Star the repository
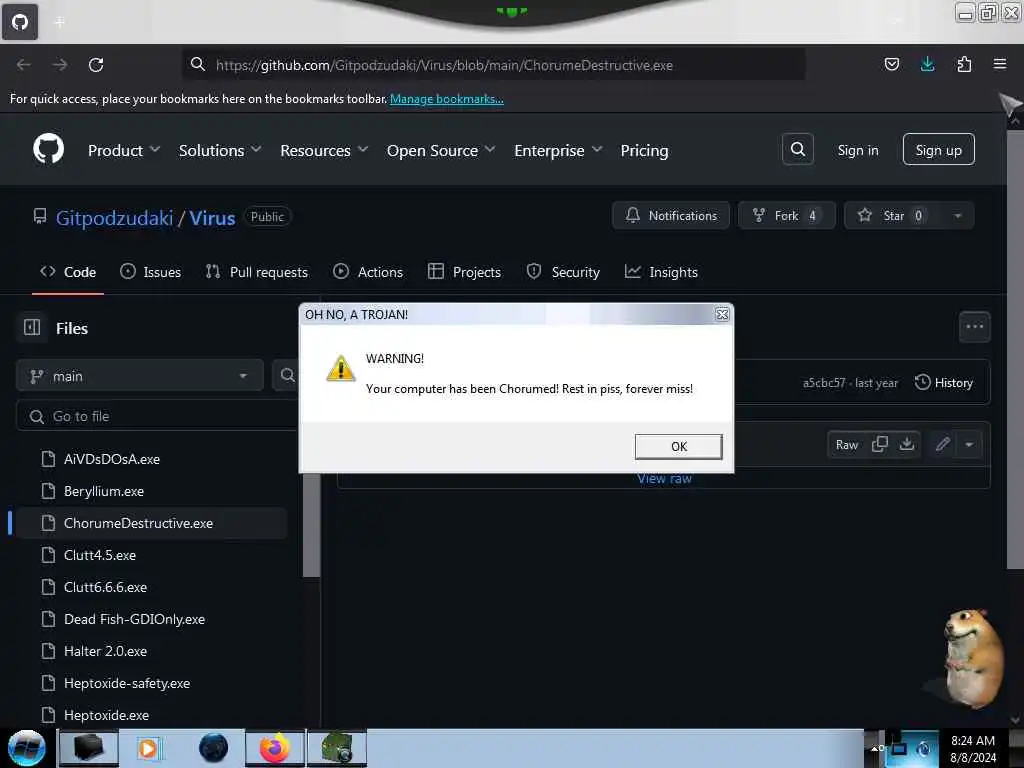The image size is (1024, 768). pyautogui.click(x=893, y=216)
